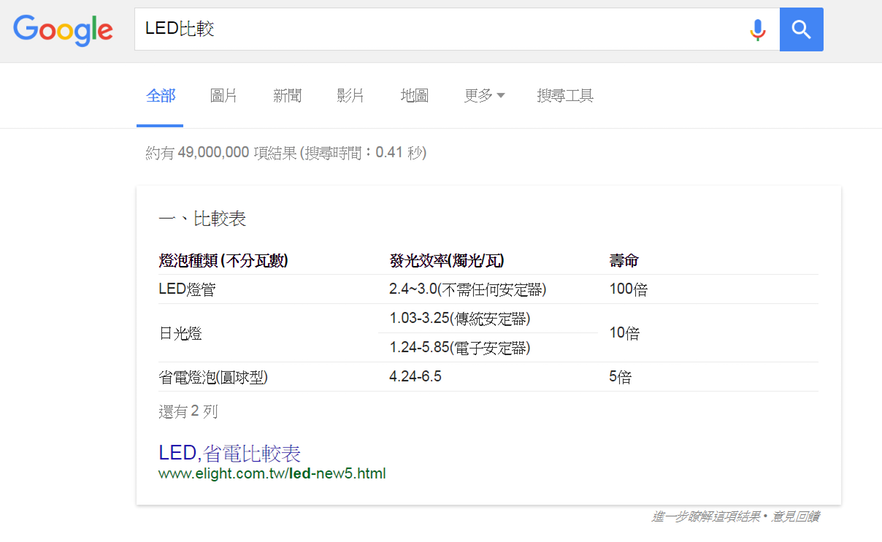This screenshot has height=542, width=882.
Task: Open the 地圖 tab
Action: (x=414, y=96)
